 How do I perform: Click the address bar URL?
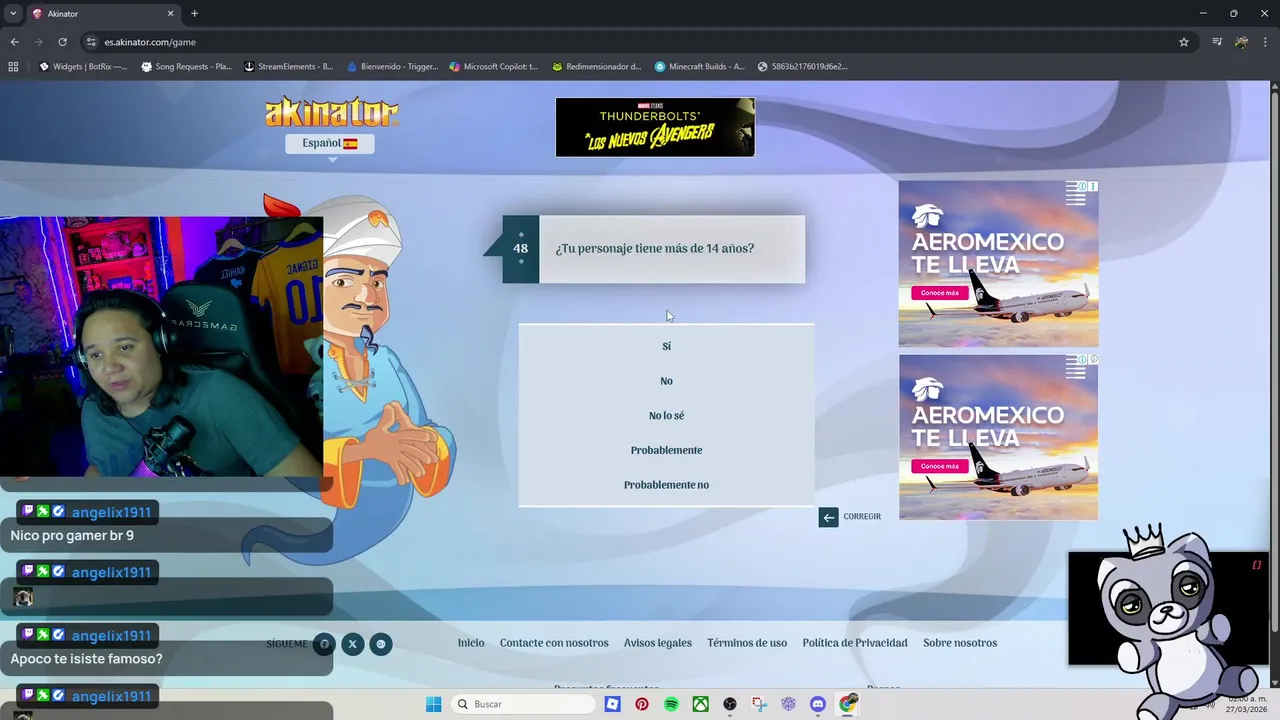pyautogui.click(x=150, y=42)
